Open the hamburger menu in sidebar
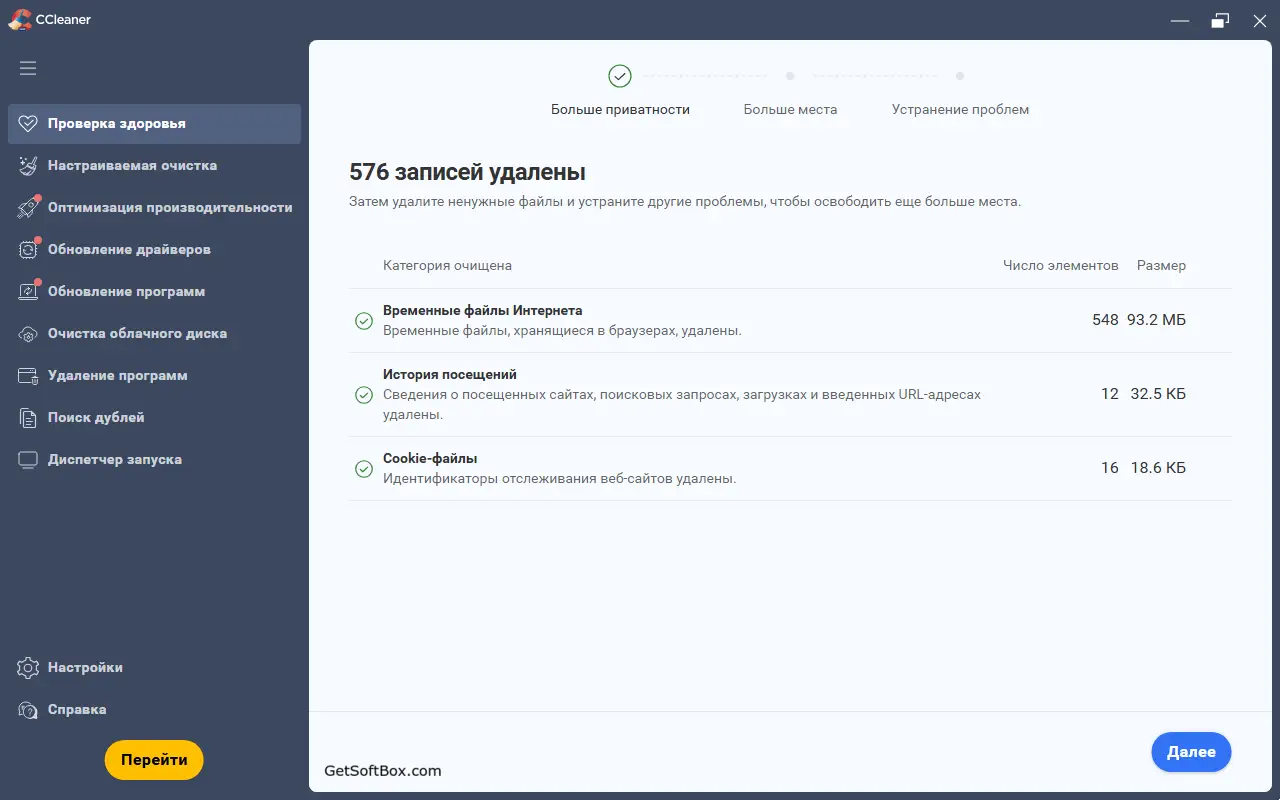1280x800 pixels. tap(28, 68)
